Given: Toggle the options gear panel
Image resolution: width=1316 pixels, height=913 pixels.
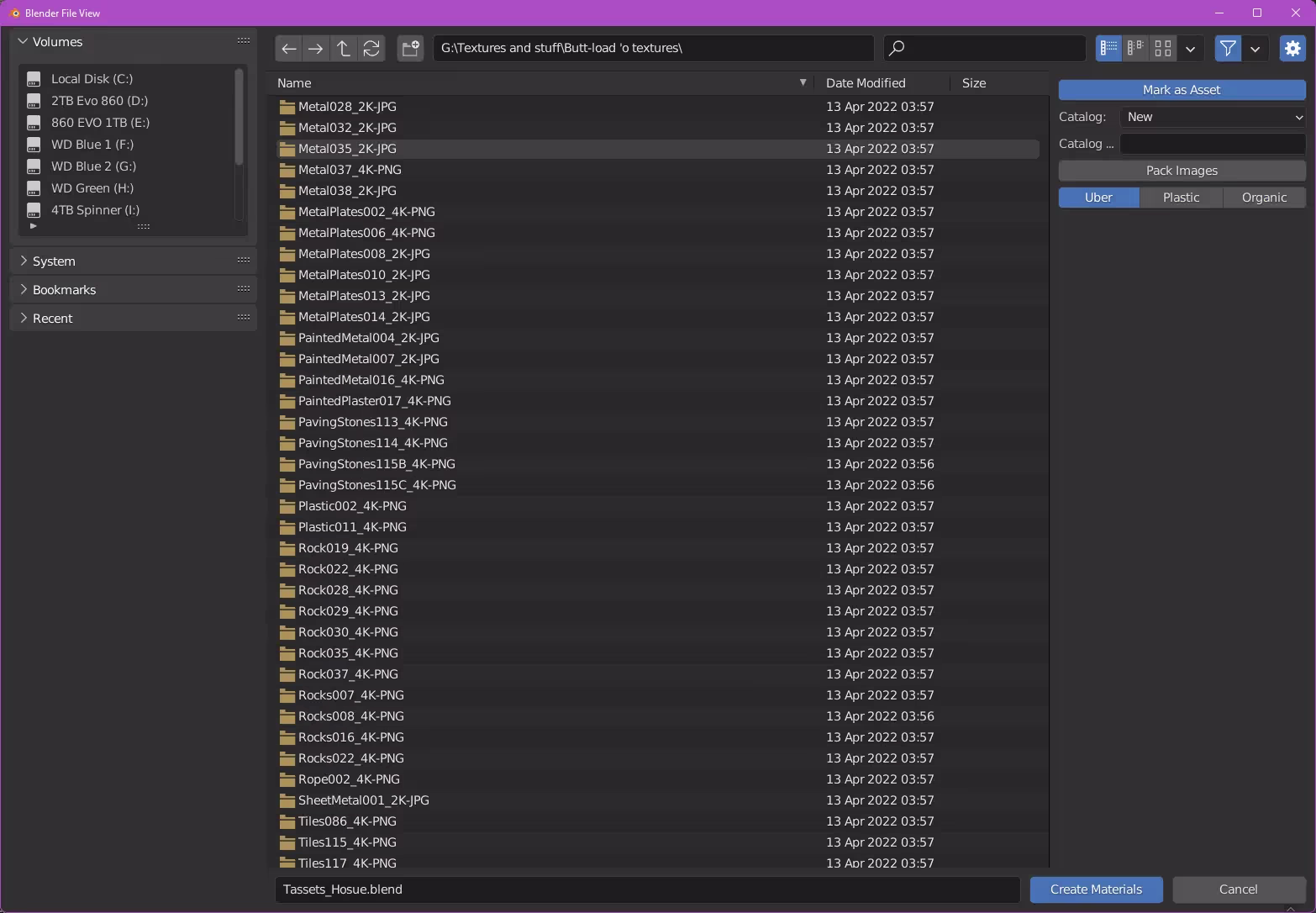Looking at the screenshot, I should (x=1292, y=49).
